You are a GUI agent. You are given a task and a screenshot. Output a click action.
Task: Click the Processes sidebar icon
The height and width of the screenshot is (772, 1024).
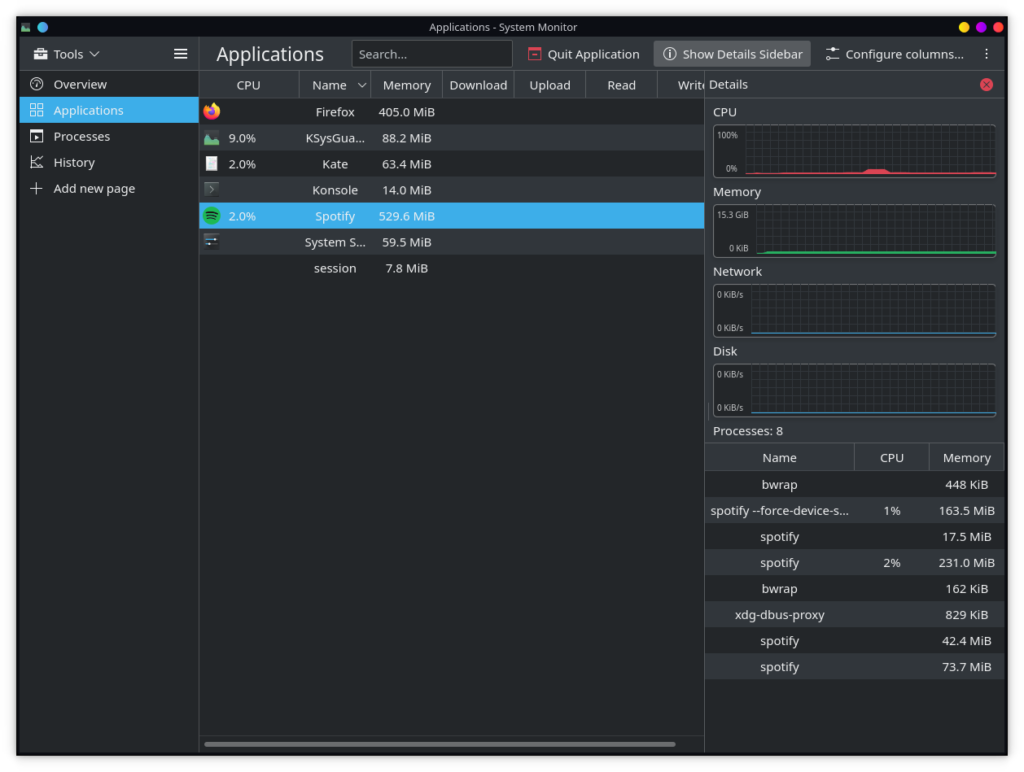pos(37,136)
